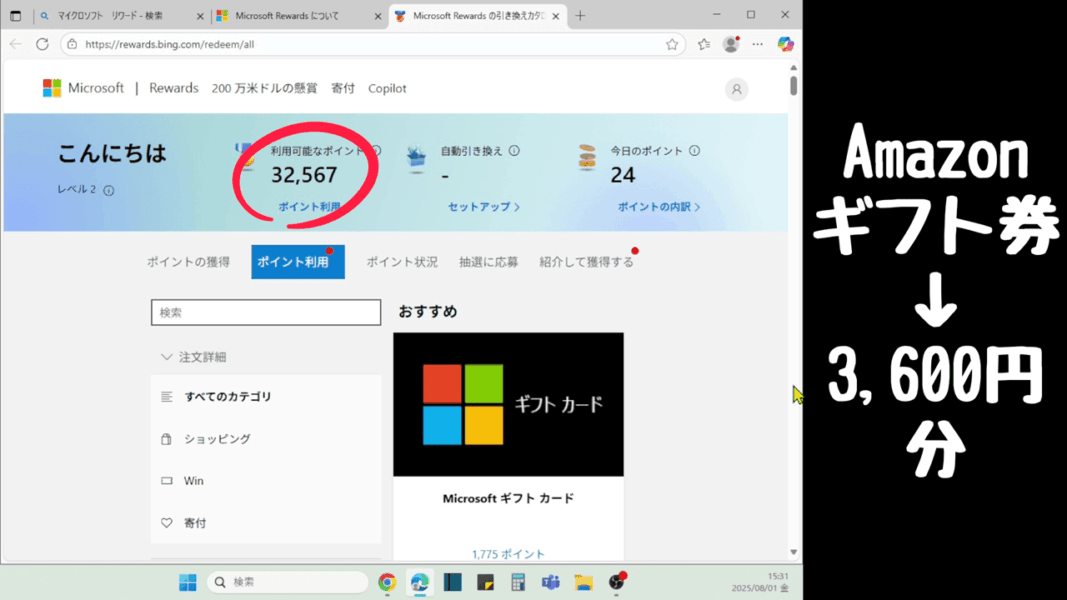The image size is (1067, 600).
Task: Open OBS Studio from the taskbar
Action: point(618,582)
